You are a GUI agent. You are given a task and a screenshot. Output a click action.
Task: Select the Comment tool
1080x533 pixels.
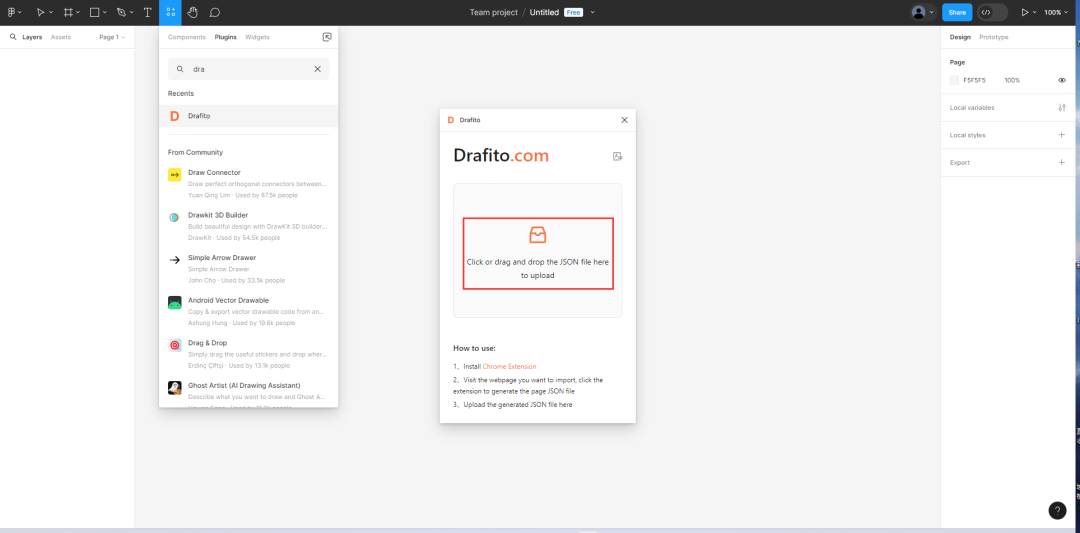[x=215, y=12]
